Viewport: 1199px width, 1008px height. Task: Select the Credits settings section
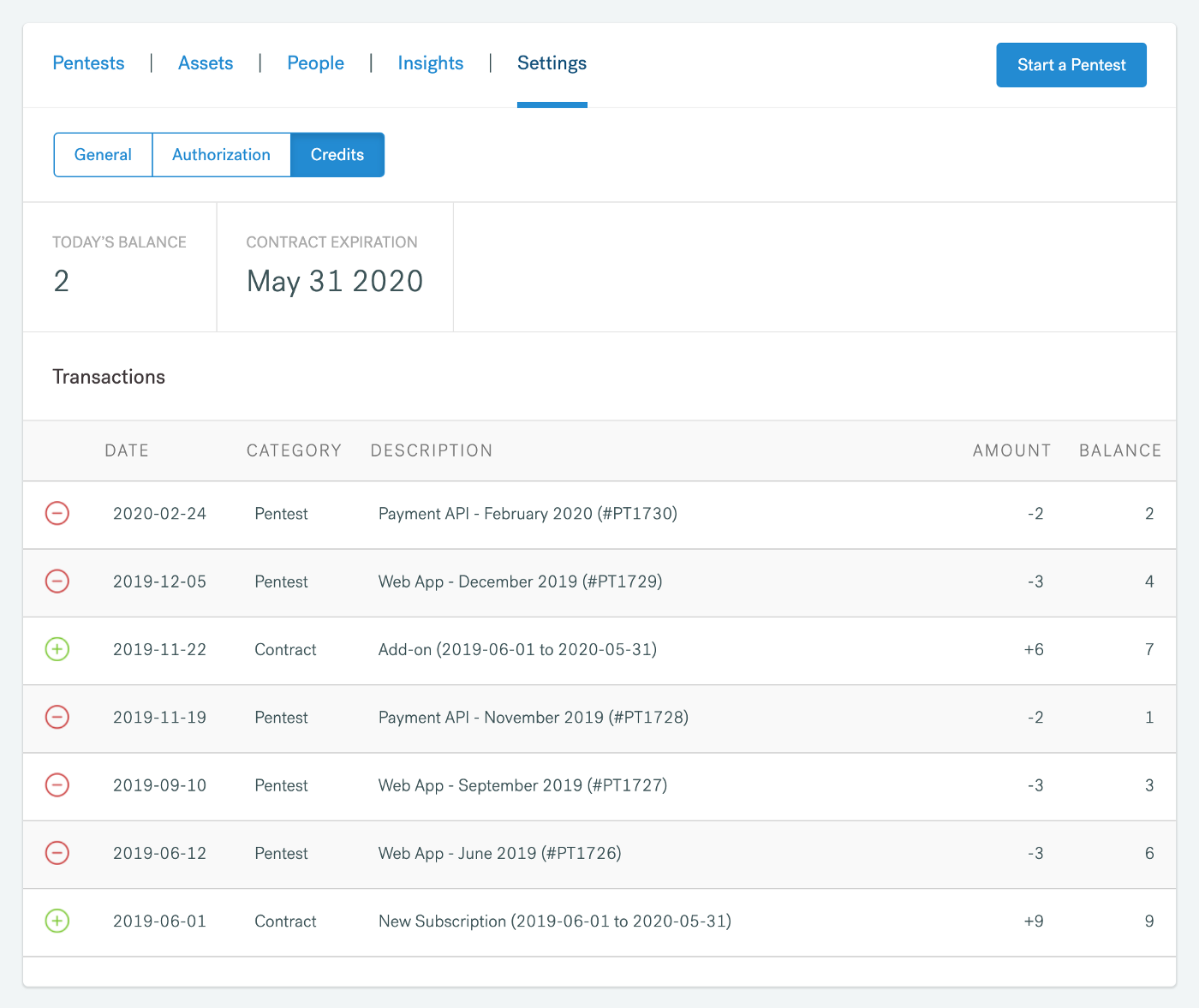pos(337,155)
